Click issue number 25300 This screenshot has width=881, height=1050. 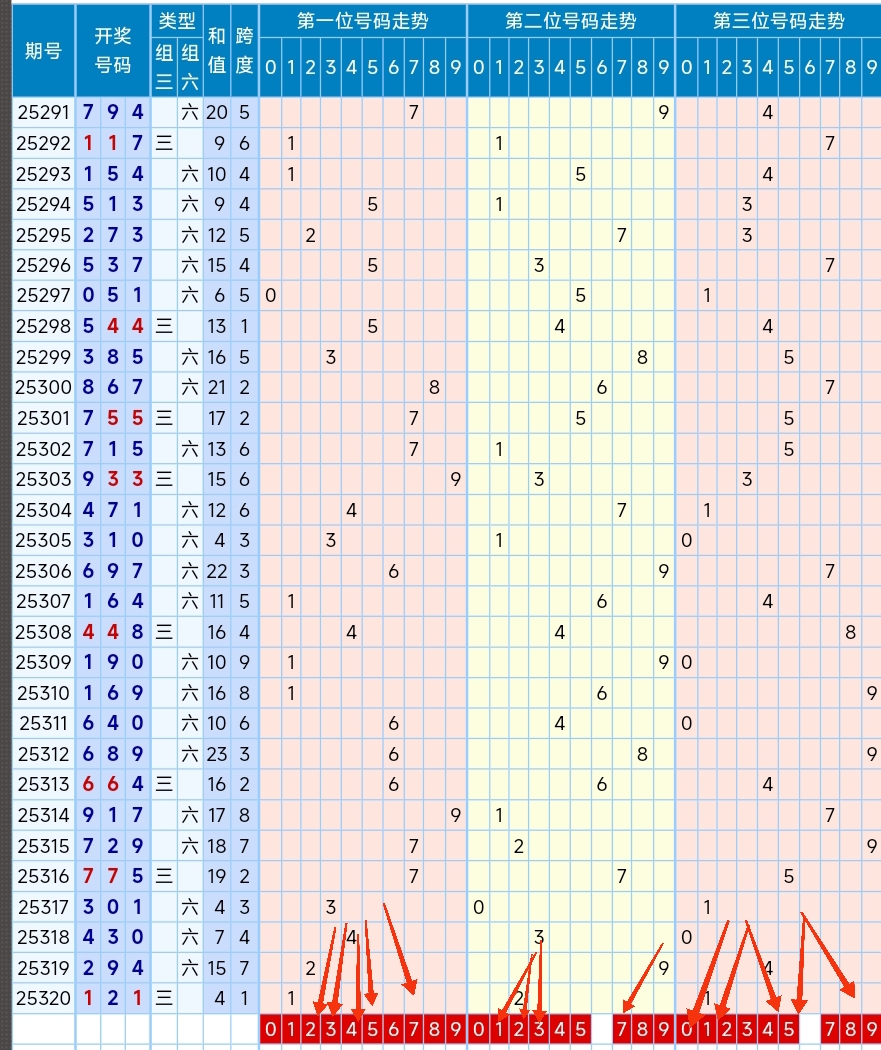(44, 387)
